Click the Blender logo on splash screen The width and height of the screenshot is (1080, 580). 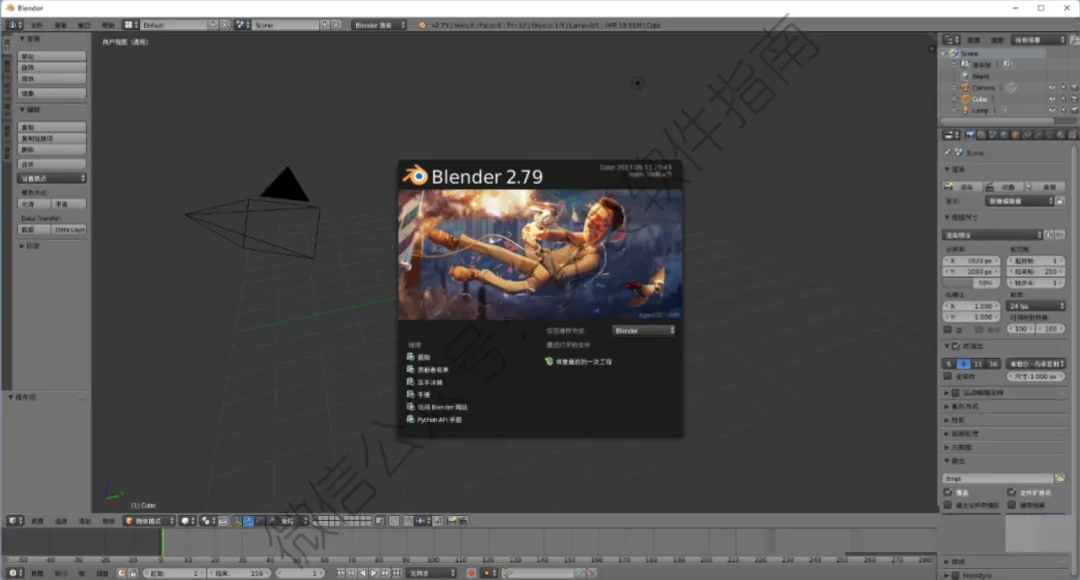click(x=415, y=176)
